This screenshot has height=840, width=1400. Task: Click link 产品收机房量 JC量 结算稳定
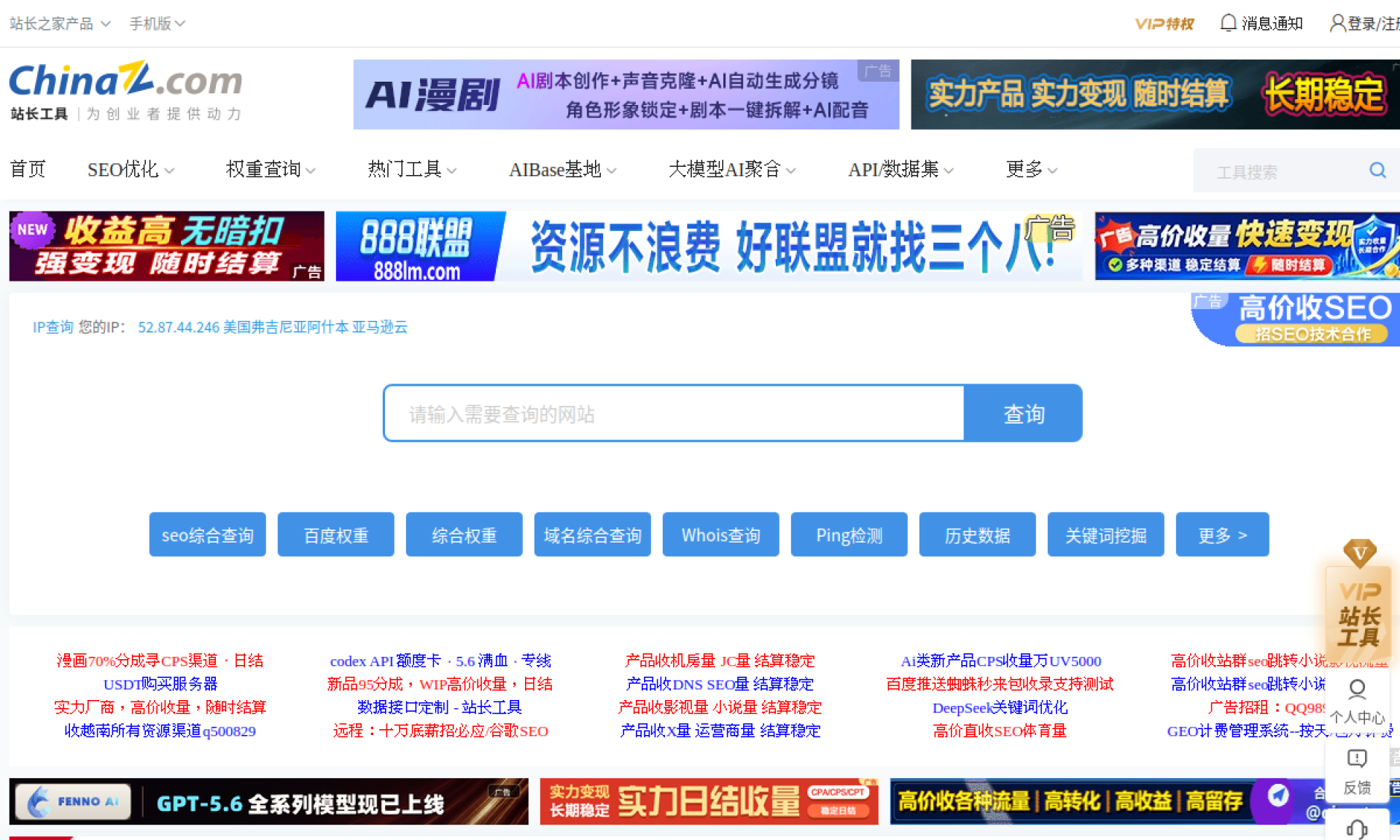pyautogui.click(x=720, y=661)
